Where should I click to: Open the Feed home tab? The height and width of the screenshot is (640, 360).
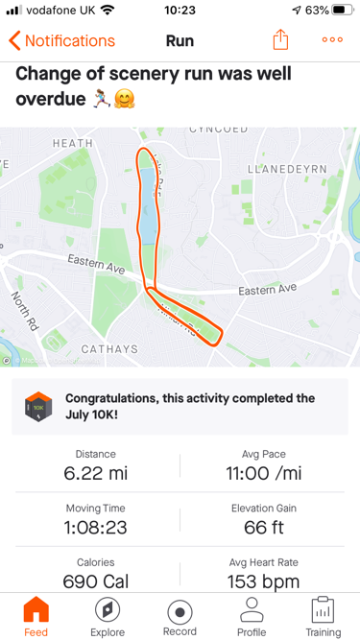(x=36, y=617)
